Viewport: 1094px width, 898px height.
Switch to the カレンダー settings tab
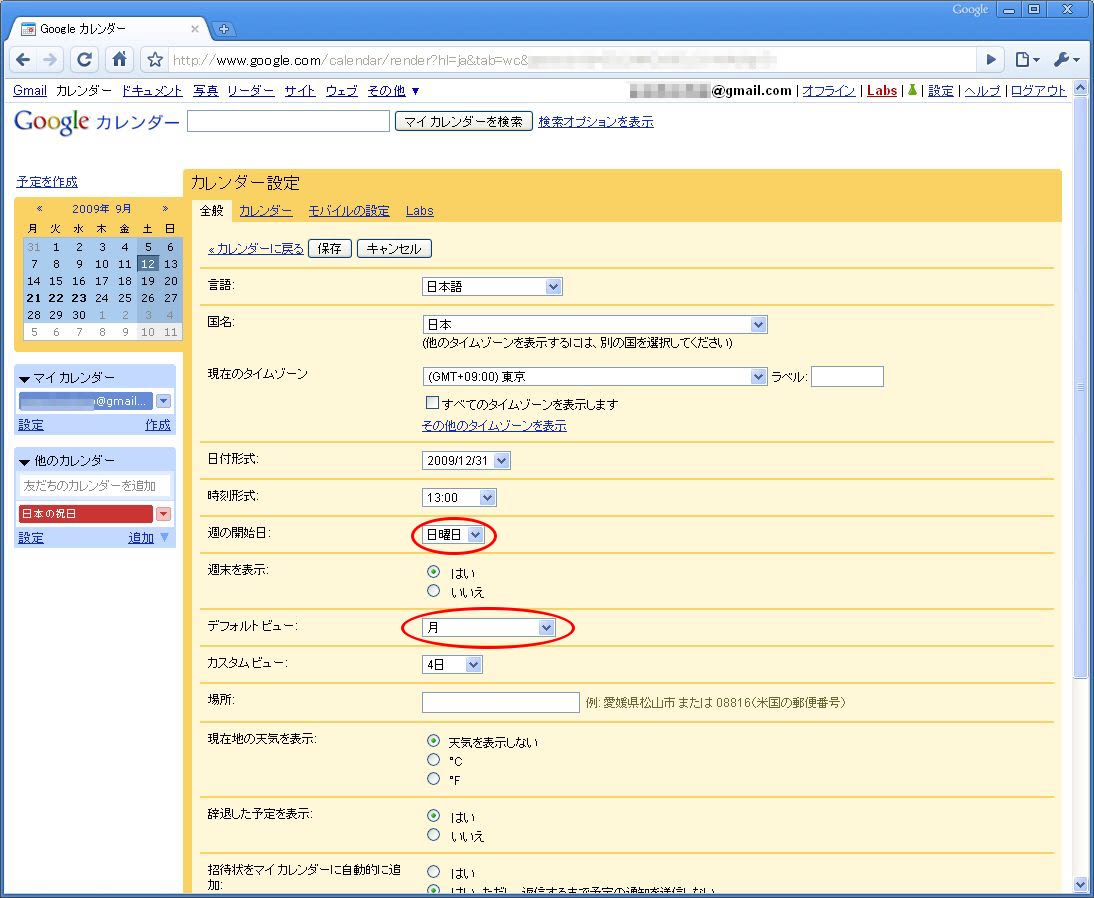265,211
